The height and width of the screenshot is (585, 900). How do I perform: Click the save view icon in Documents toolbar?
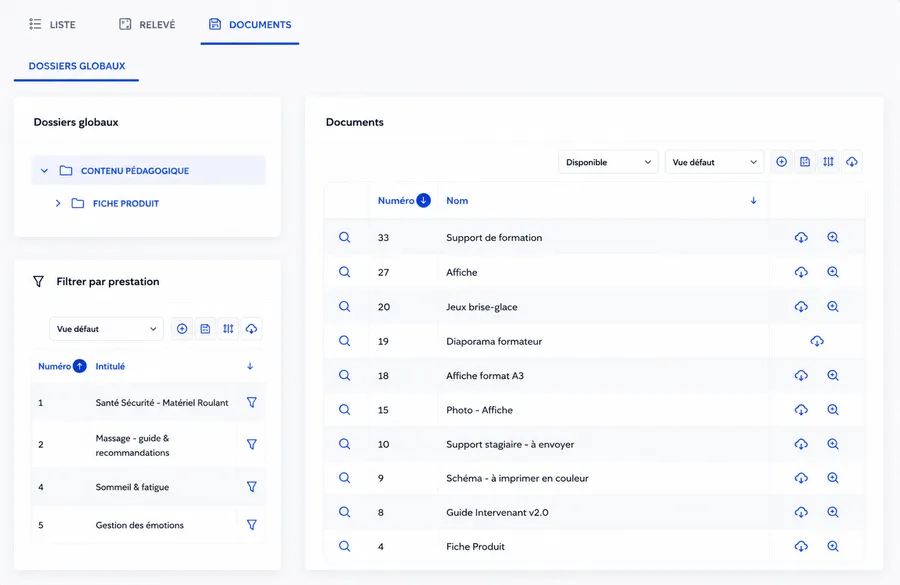point(805,162)
